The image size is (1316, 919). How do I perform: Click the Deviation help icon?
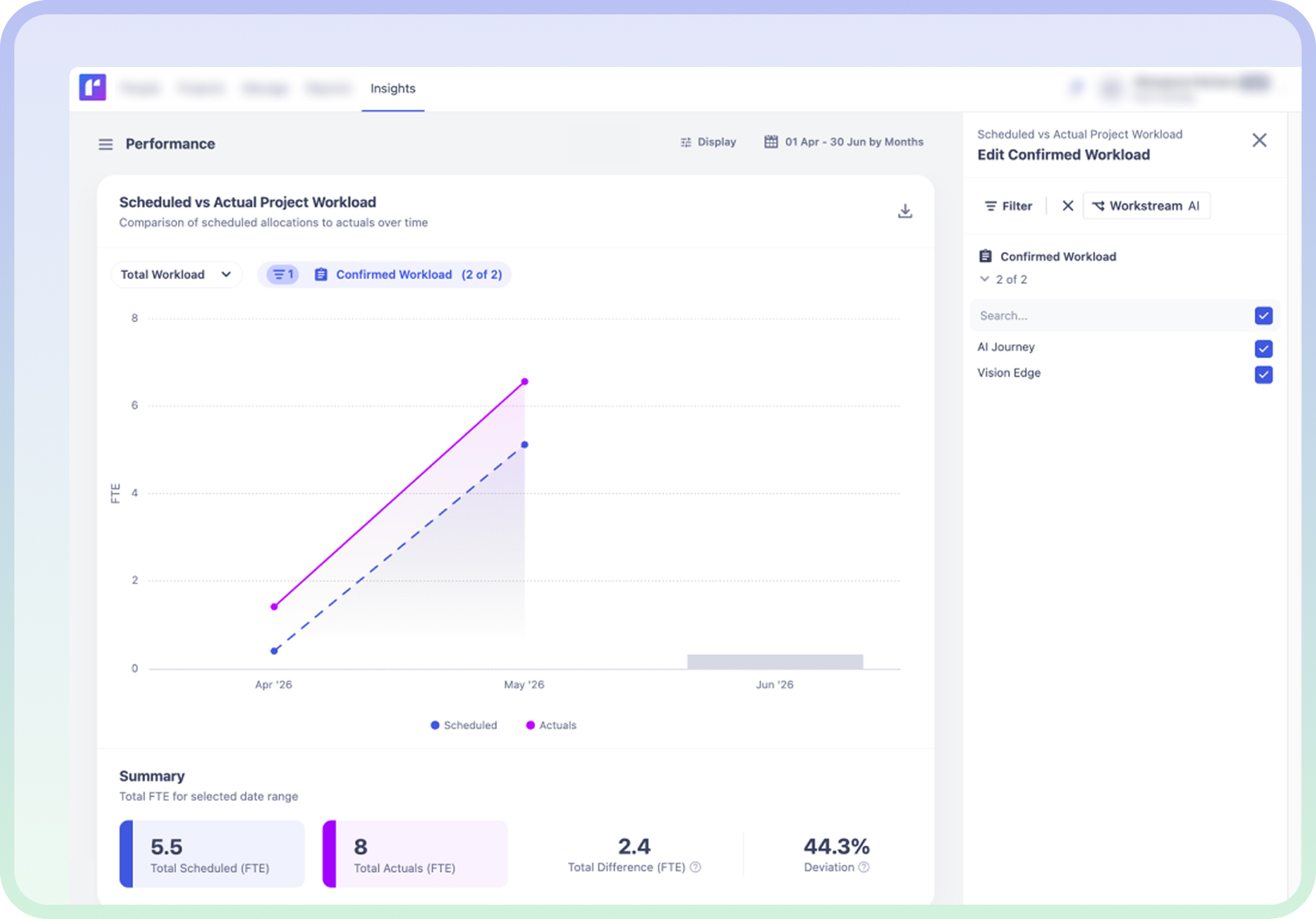pyautogui.click(x=864, y=867)
